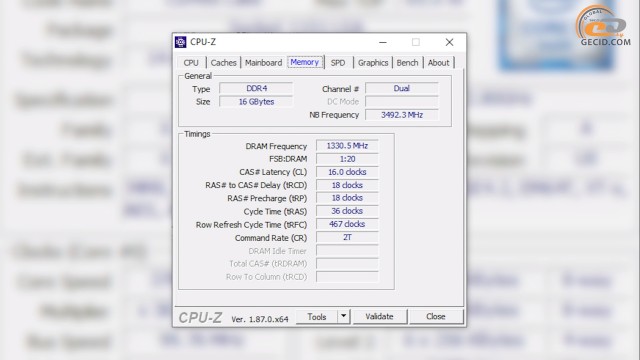The height and width of the screenshot is (360, 640).
Task: Click the tRP value 18 clocks
Action: (x=347, y=198)
